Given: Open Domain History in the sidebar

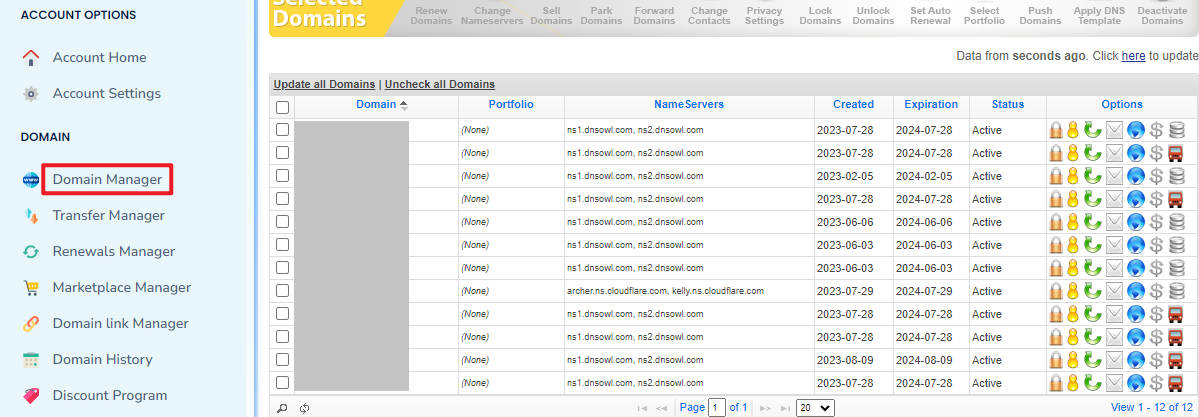Looking at the screenshot, I should pyautogui.click(x=102, y=359).
